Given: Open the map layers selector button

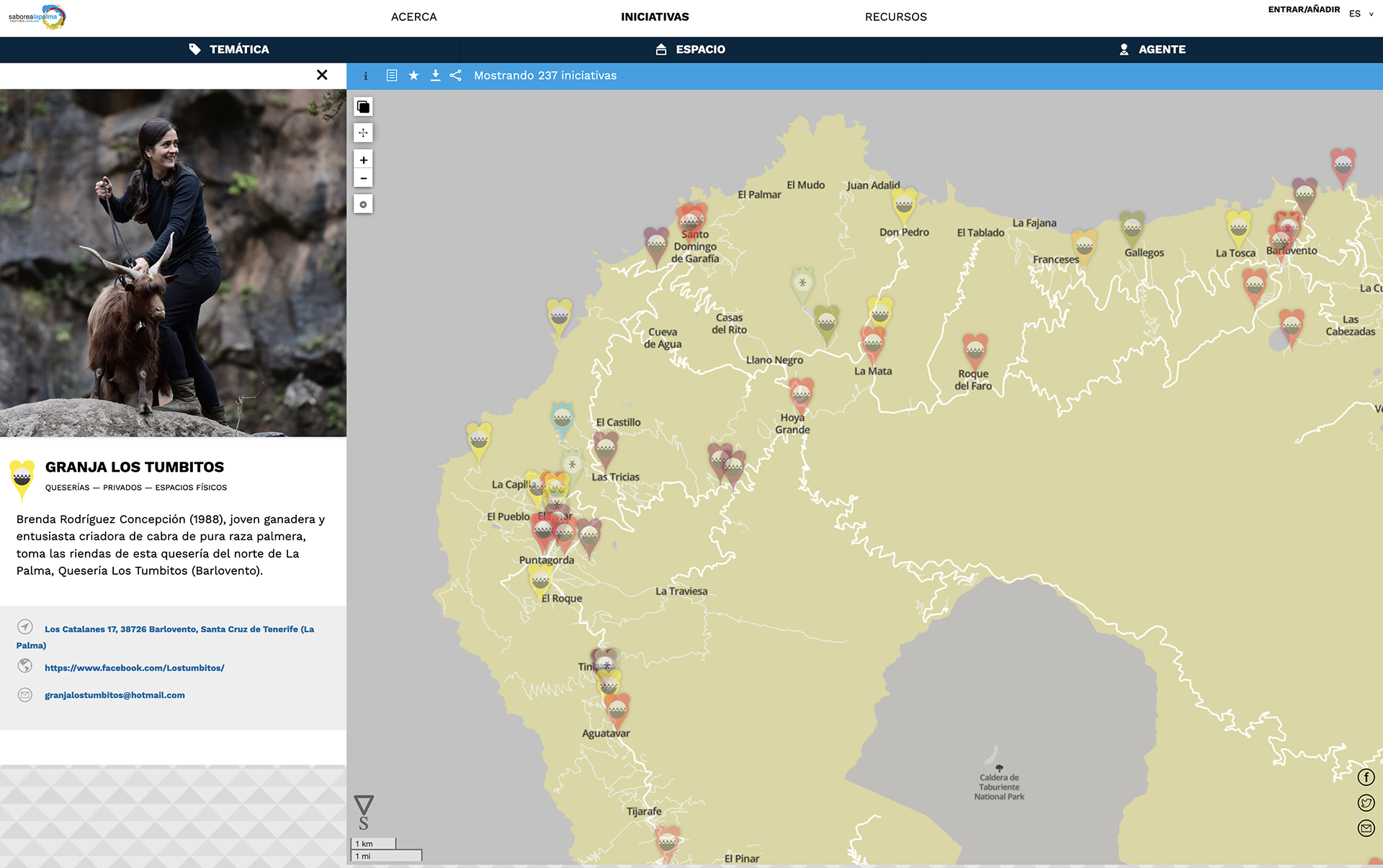Looking at the screenshot, I should click(363, 107).
